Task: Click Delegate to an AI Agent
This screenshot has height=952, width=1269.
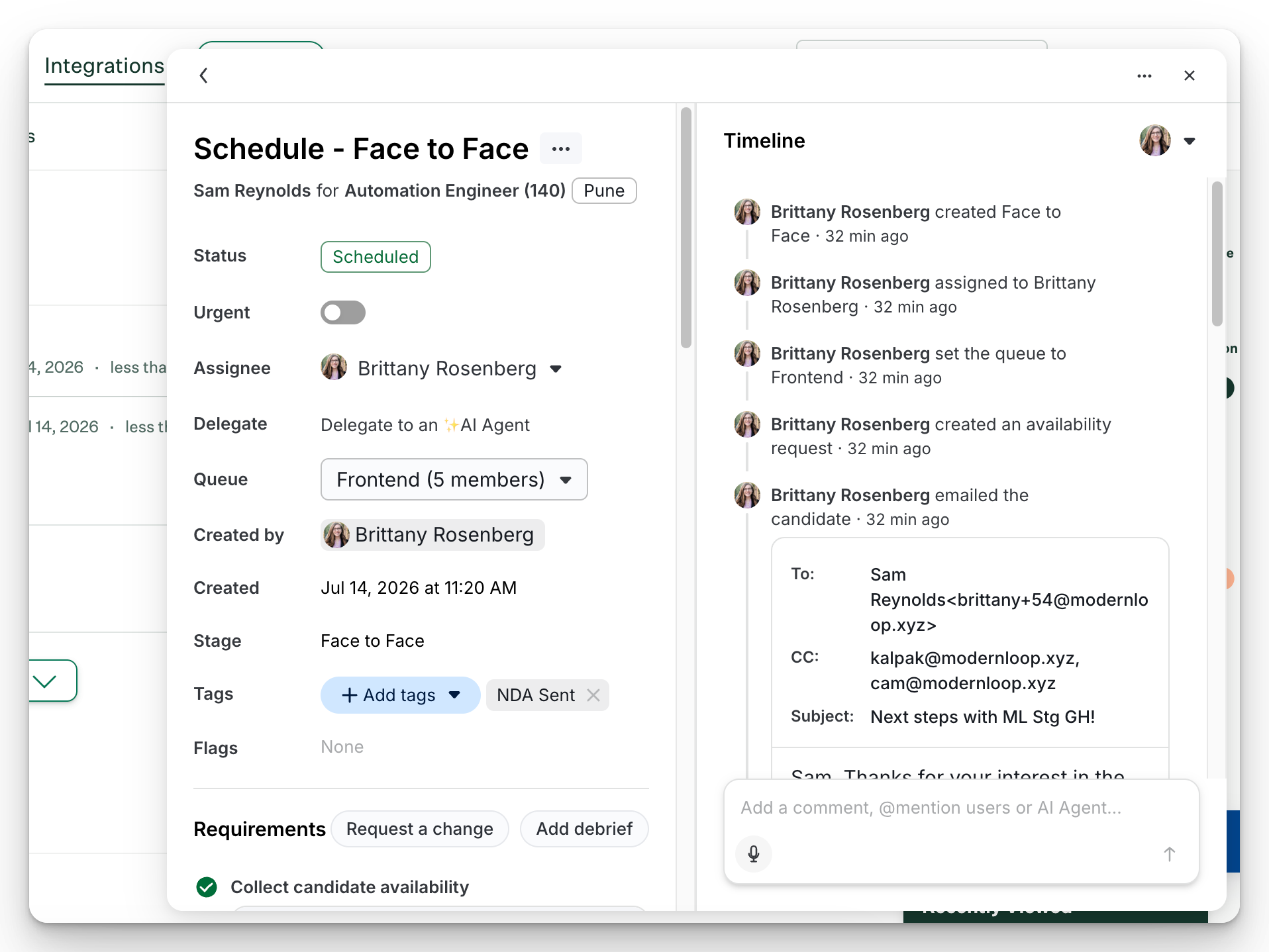Action: [425, 424]
